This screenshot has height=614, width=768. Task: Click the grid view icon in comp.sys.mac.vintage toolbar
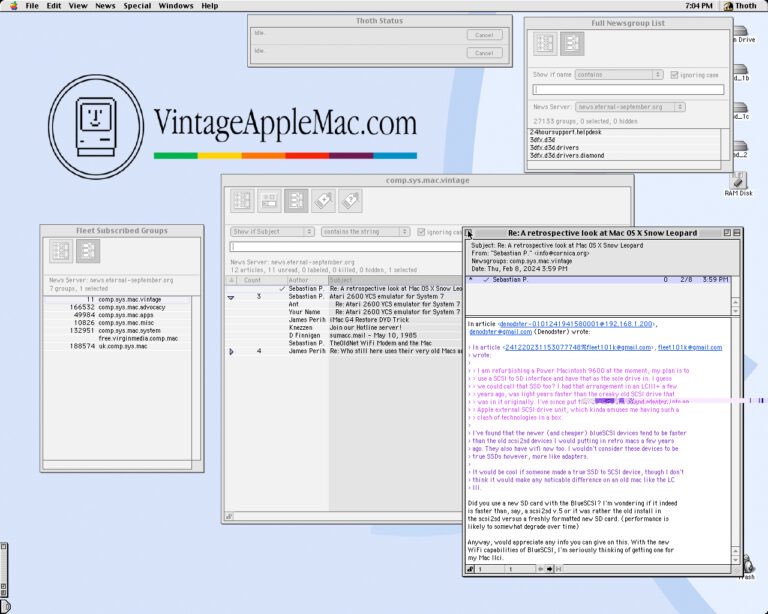(242, 201)
